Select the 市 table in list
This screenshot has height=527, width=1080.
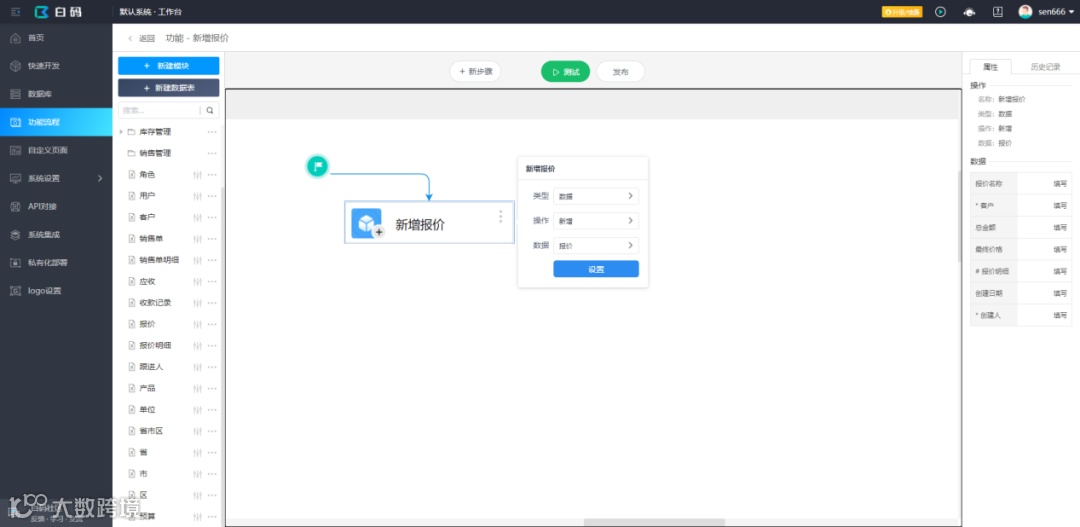pyautogui.click(x=143, y=474)
